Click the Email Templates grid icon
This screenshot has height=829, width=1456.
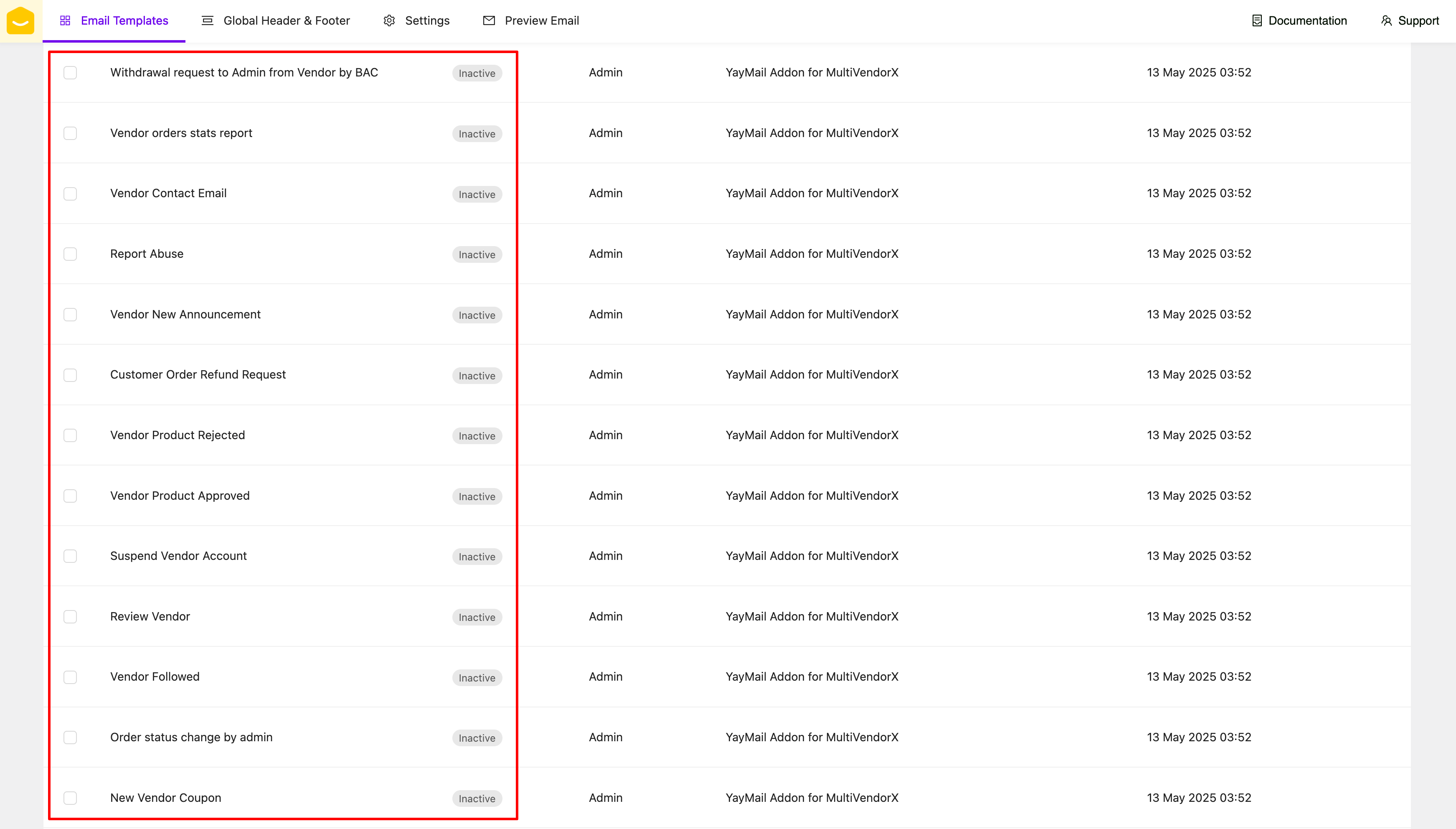tap(65, 21)
